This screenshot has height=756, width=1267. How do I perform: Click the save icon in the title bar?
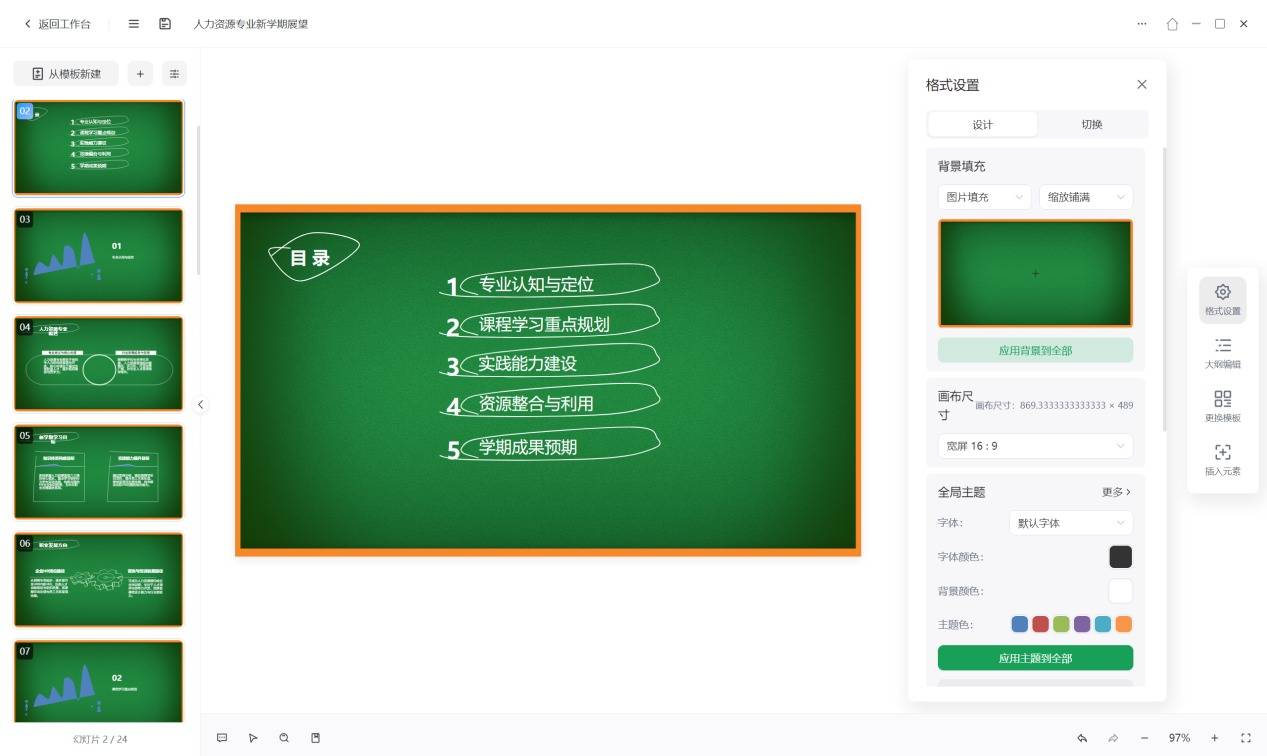165,24
